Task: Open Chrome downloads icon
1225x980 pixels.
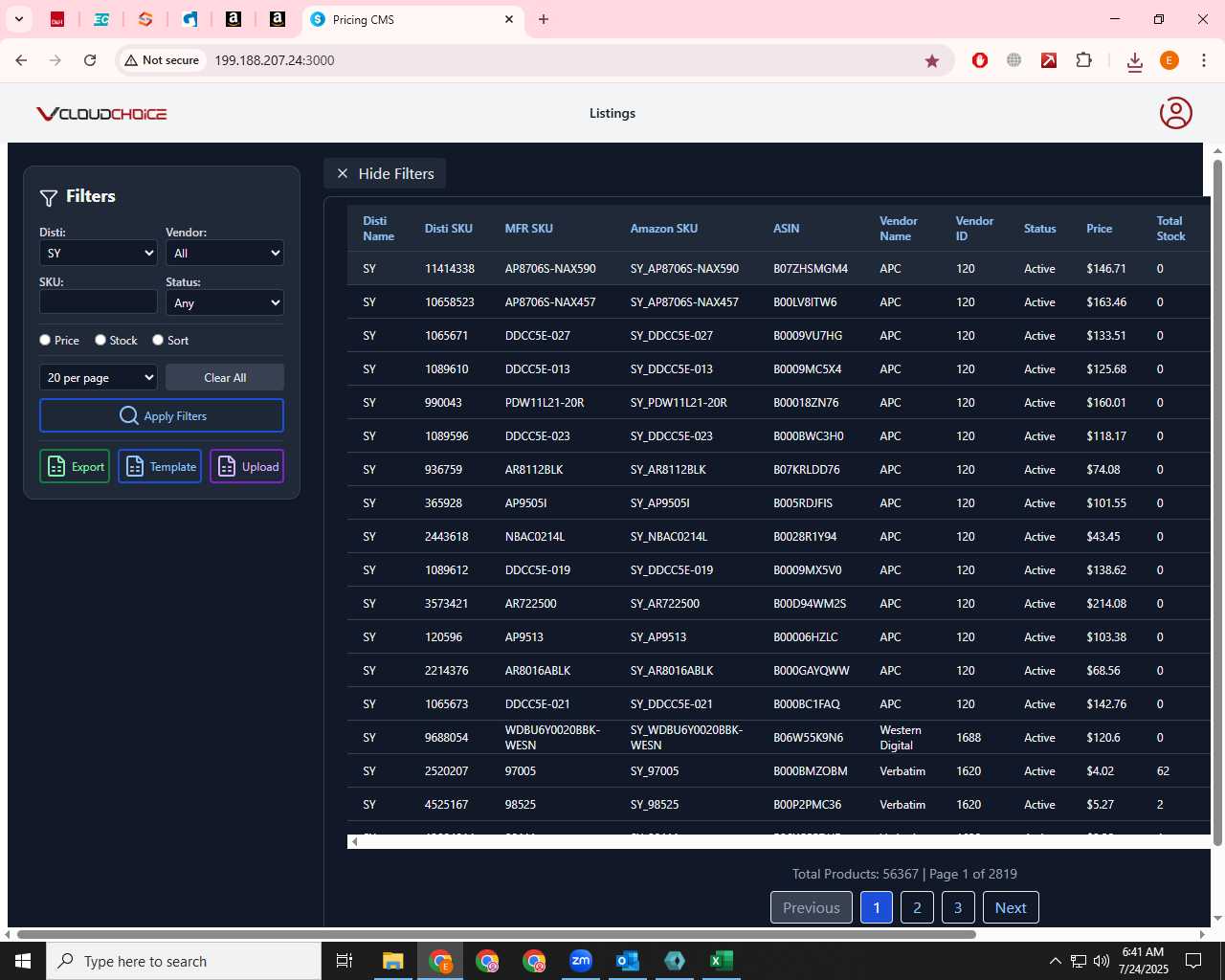Action: tap(1135, 60)
